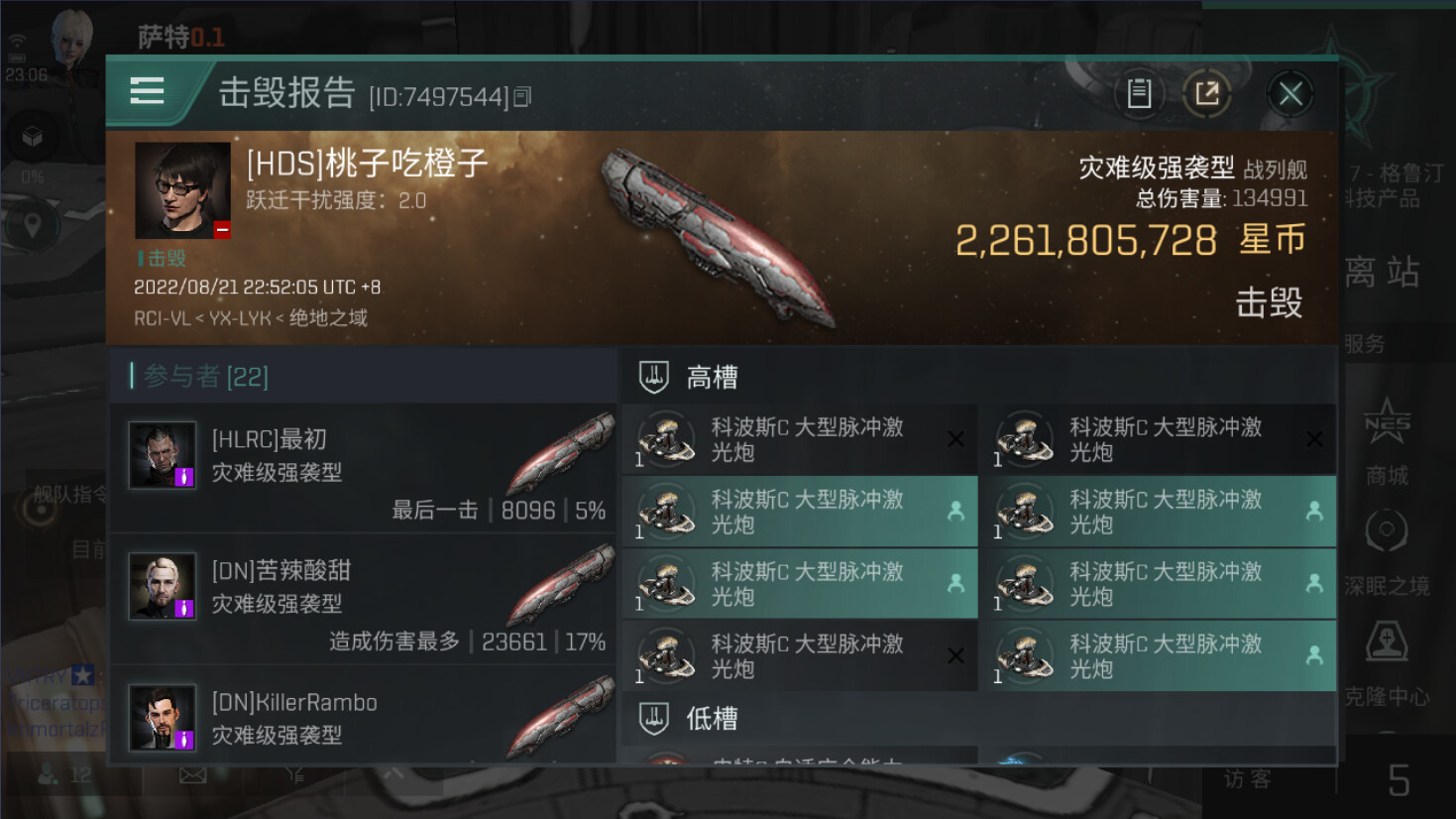
Task: Click the 离站 undock button
Action: [x=1383, y=272]
